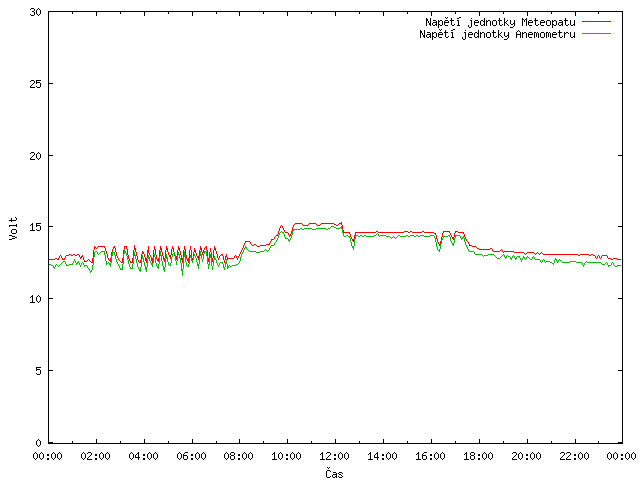This screenshot has width=640, height=480.
Task: Click the y-axis label '10'
Action: coord(36,299)
